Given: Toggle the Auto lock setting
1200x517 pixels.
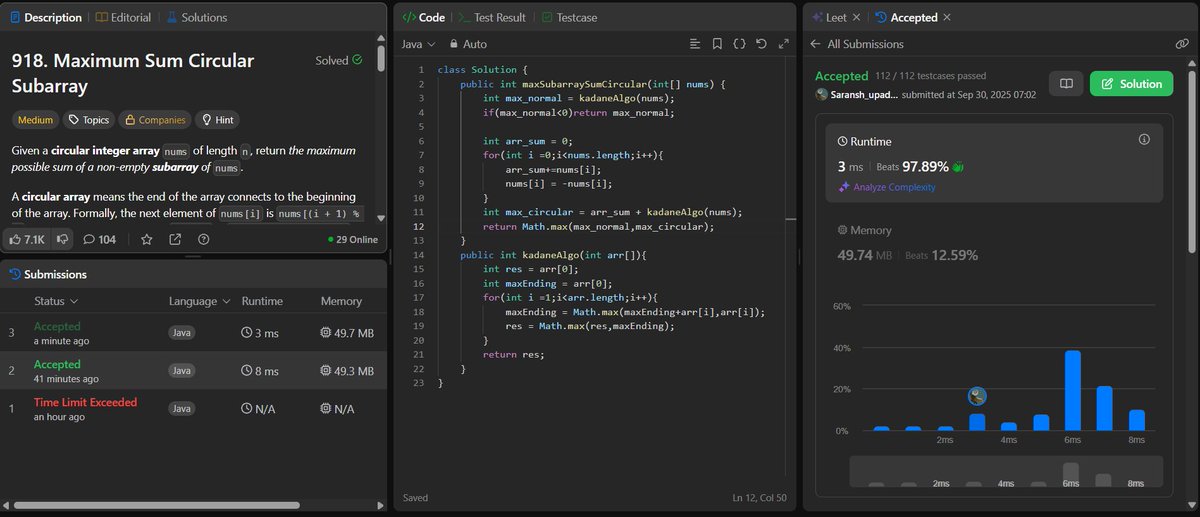Looking at the screenshot, I should 469,44.
